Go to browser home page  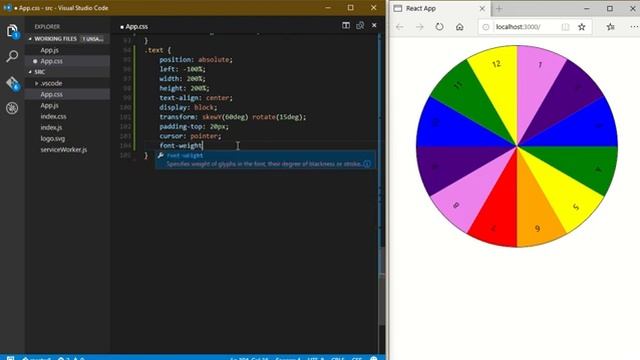click(460, 27)
